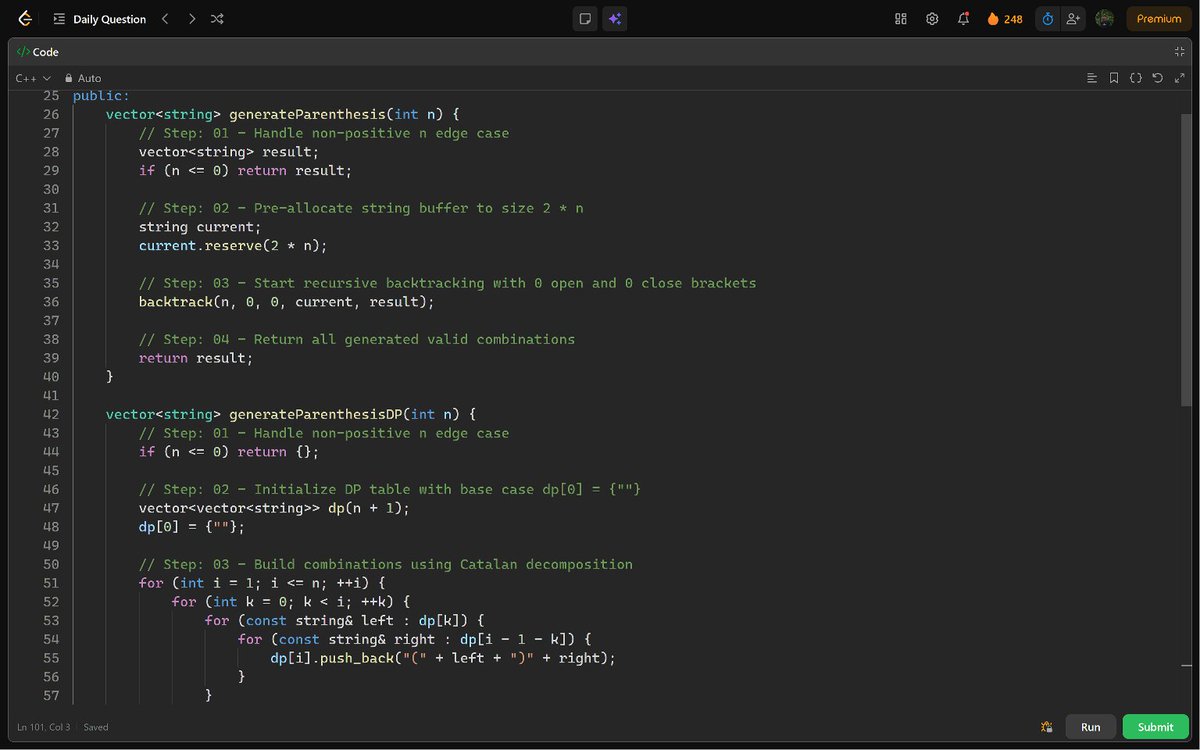Viewport: 1200px width, 750px height.
Task: Minimize the Code panel
Action: (1179, 52)
